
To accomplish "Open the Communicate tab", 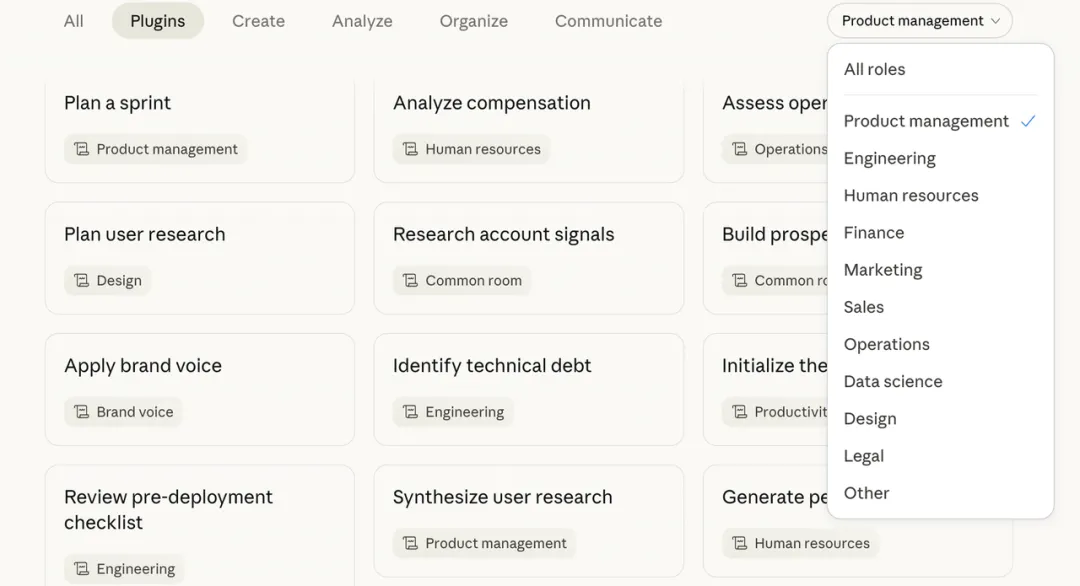I will (609, 21).
